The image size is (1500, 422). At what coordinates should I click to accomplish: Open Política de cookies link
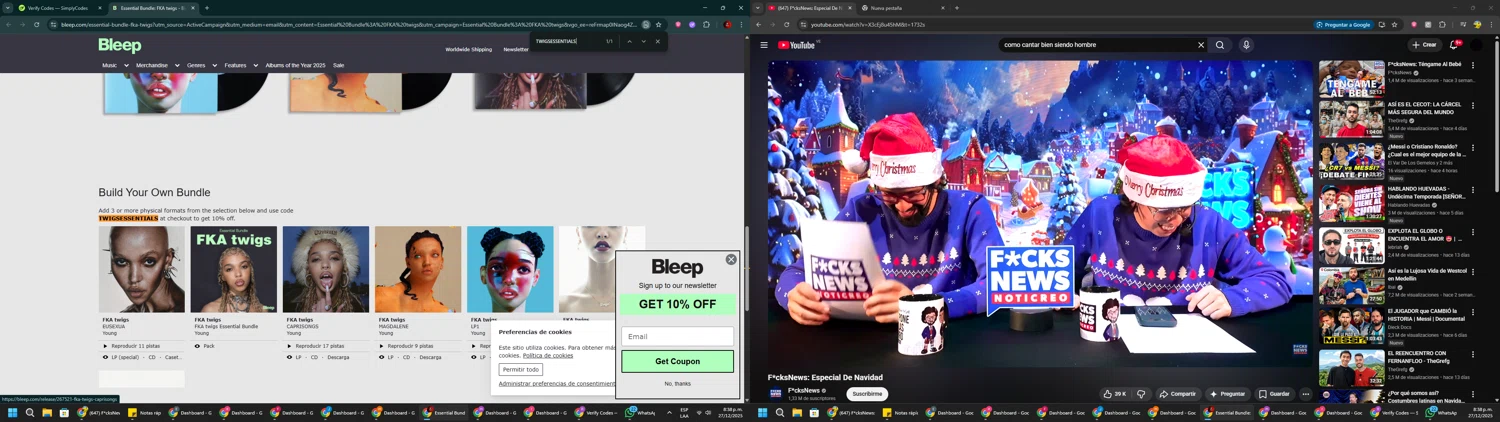point(548,355)
